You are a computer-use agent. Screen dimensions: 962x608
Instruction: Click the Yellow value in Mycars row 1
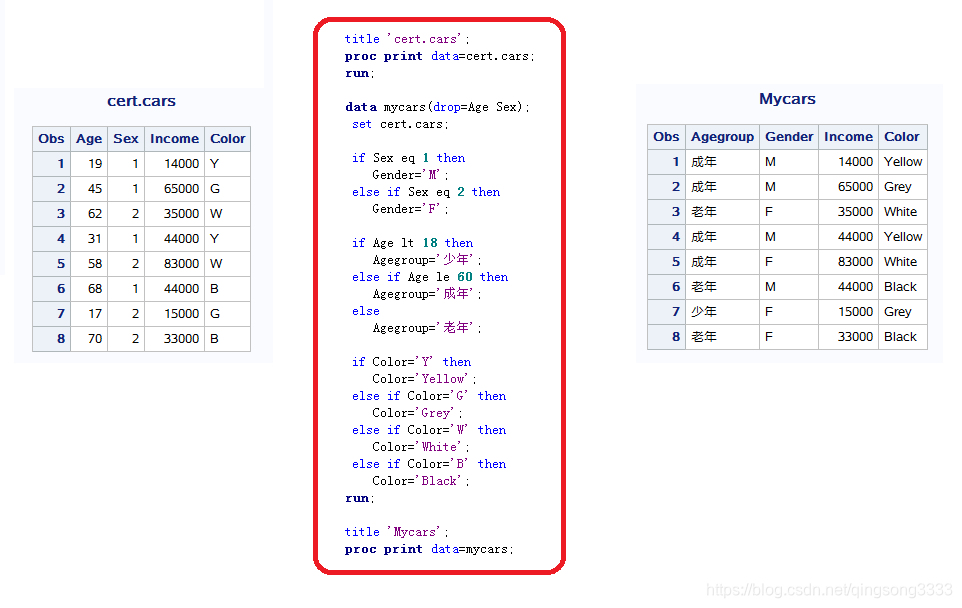point(903,161)
